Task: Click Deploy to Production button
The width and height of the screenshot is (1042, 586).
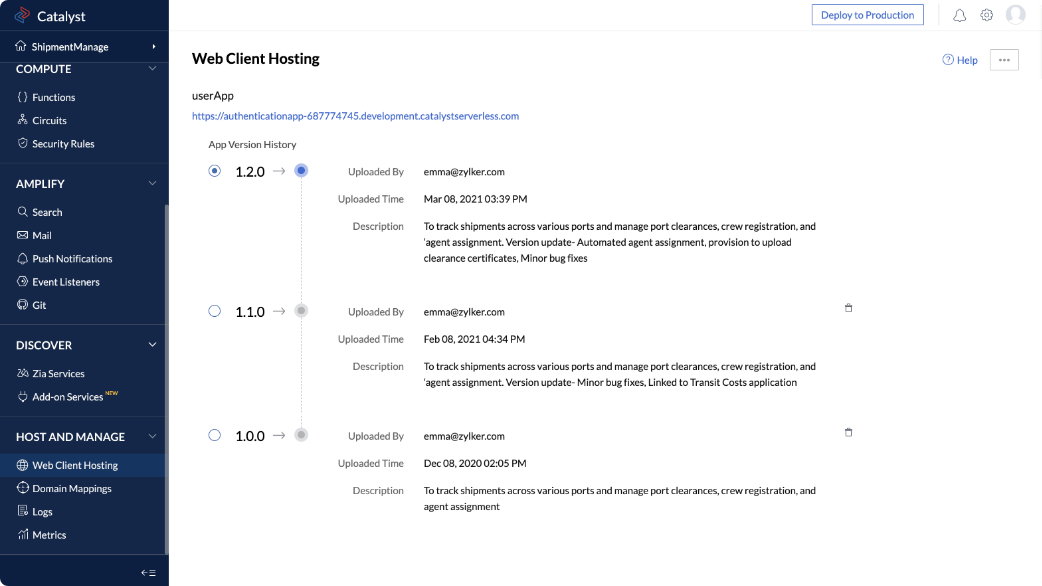Action: point(868,15)
